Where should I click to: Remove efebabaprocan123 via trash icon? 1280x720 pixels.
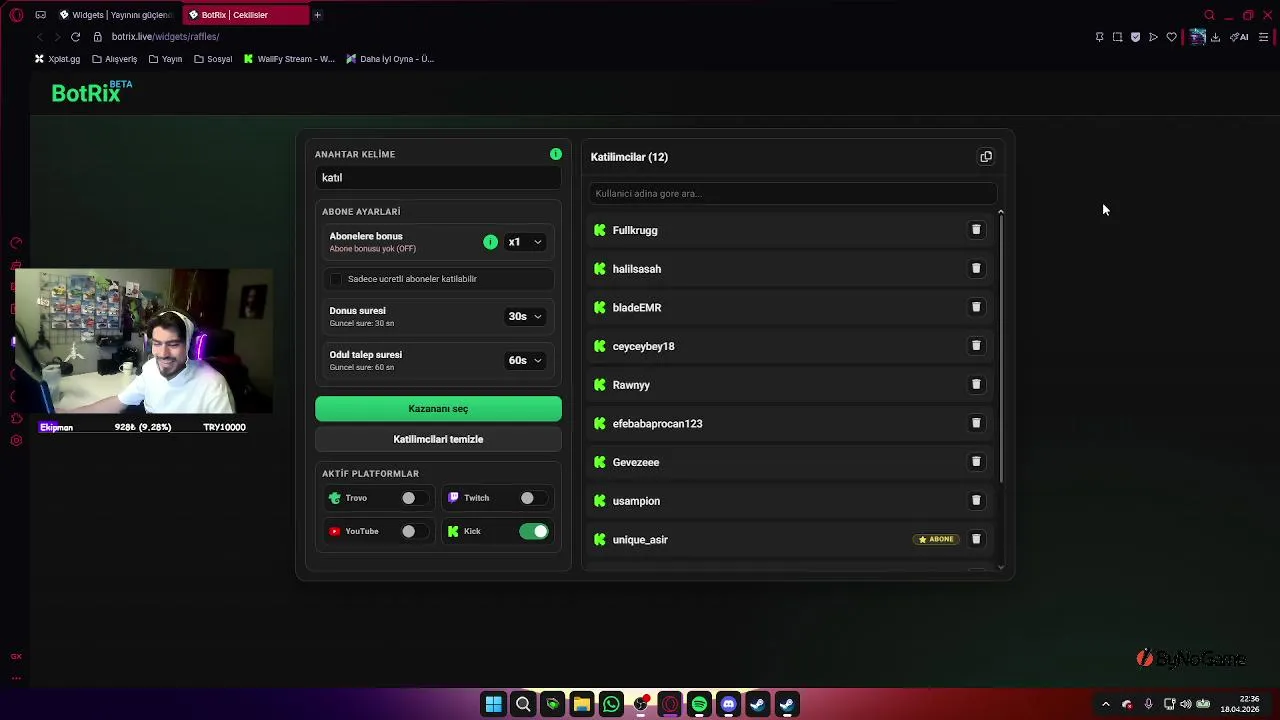coord(976,423)
